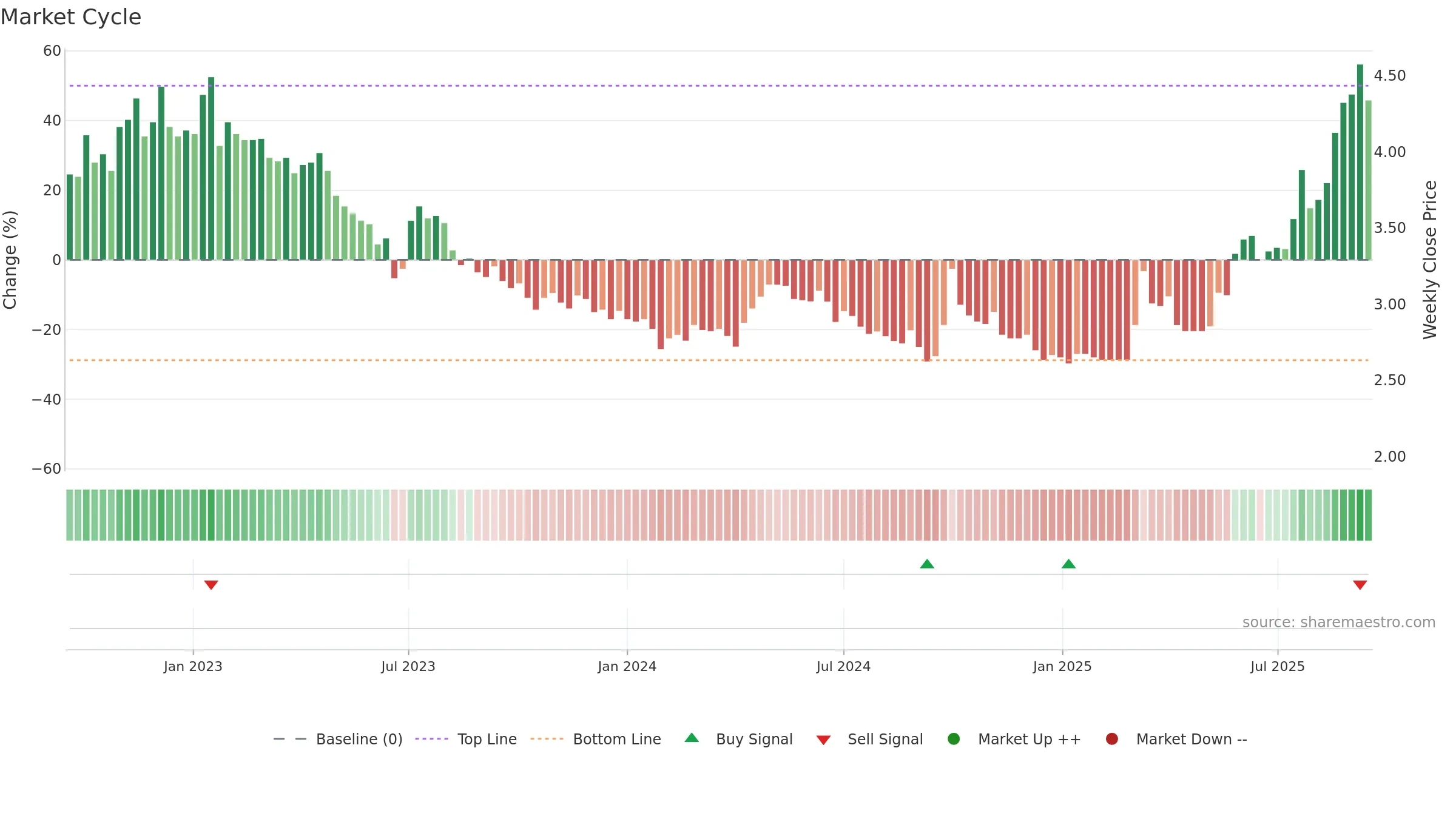Viewport: 1456px width, 819px height.
Task: Toggle the Sell Signal legend entry
Action: point(869,739)
